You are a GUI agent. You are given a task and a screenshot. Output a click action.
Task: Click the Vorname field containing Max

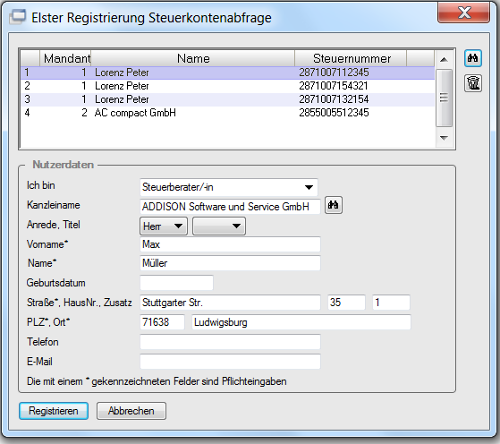click(x=230, y=244)
